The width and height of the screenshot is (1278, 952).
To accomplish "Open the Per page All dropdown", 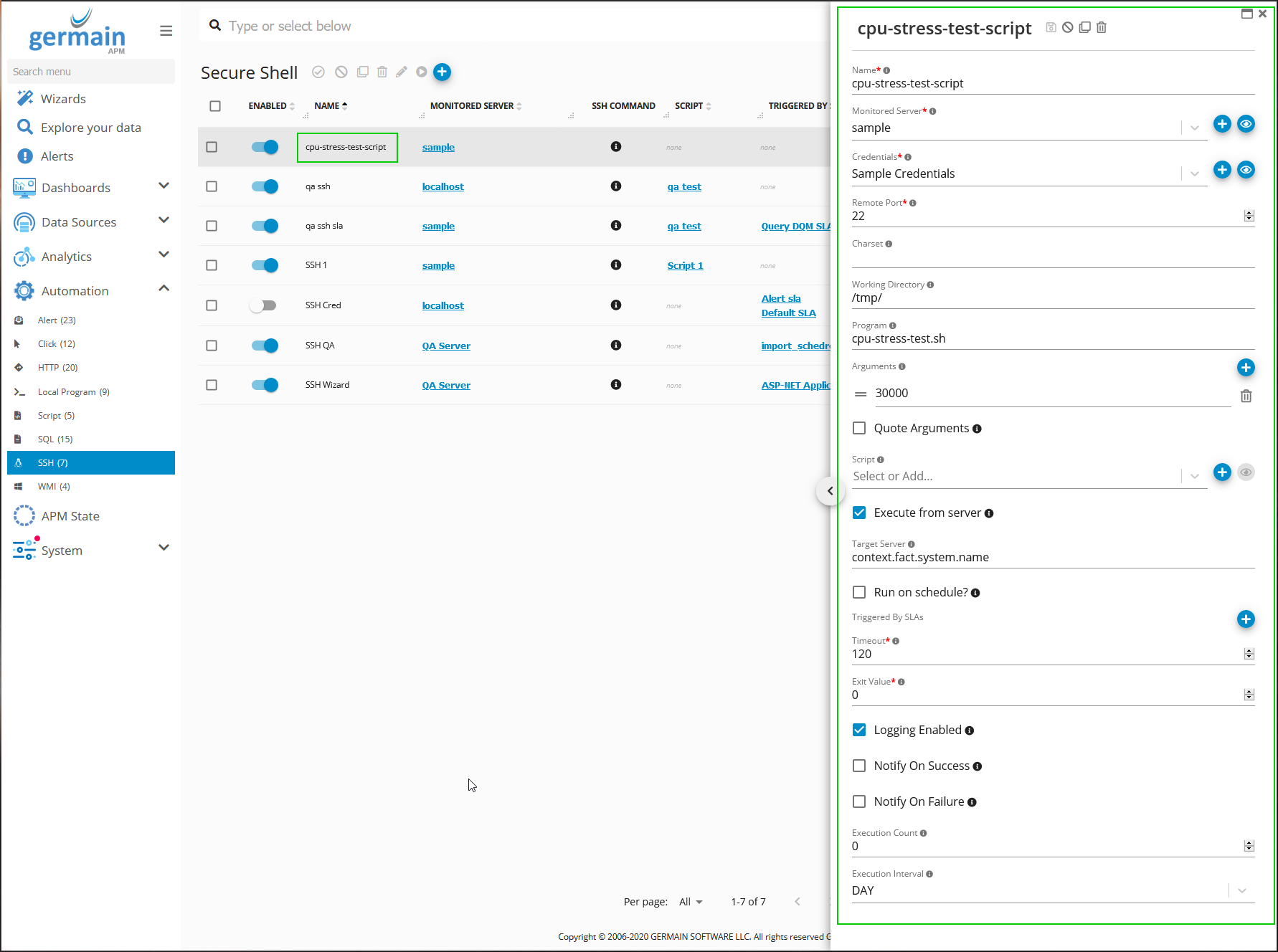I will (x=691, y=902).
